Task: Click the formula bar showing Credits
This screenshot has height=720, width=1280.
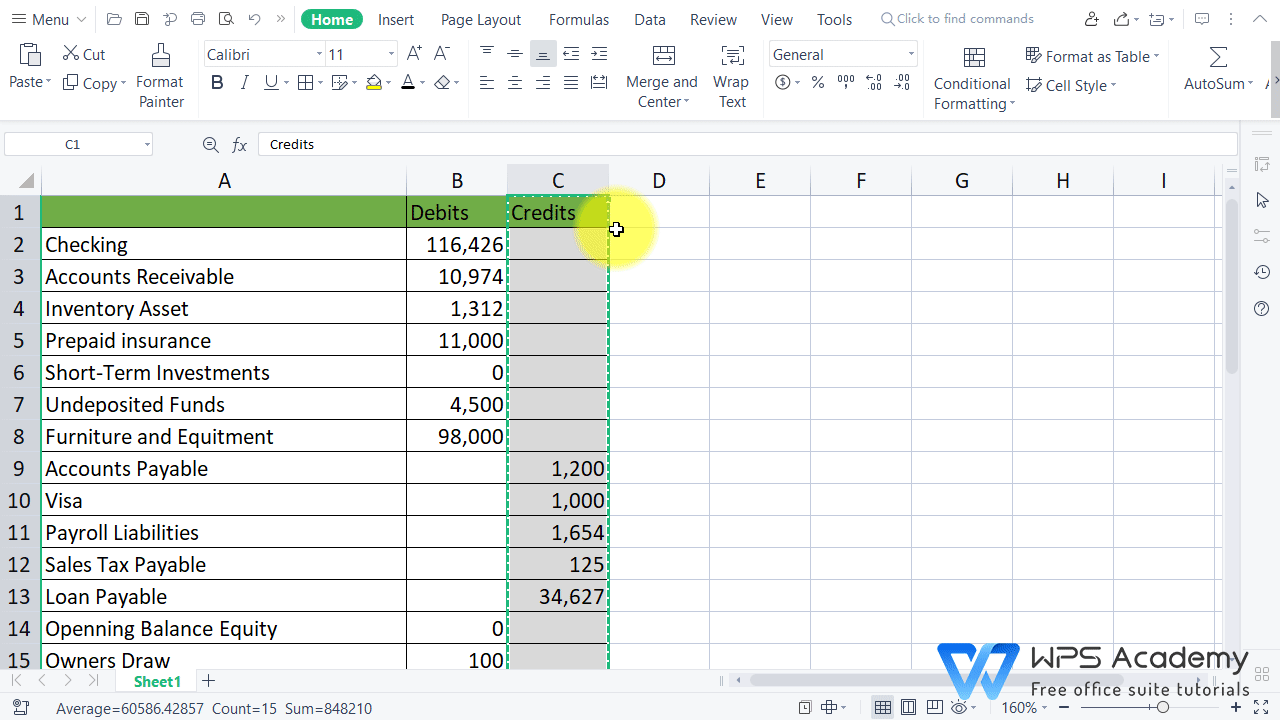Action: [x=747, y=145]
